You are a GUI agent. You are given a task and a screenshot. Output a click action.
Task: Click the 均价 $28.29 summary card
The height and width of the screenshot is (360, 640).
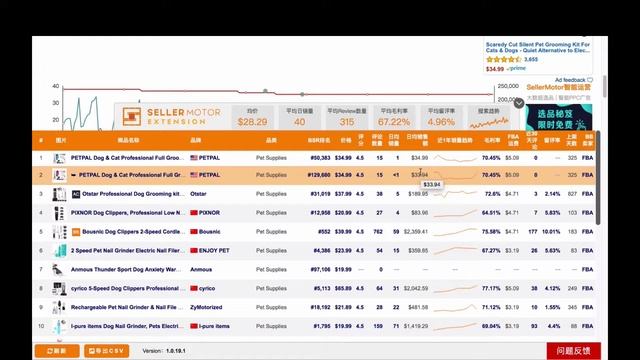pos(253,117)
